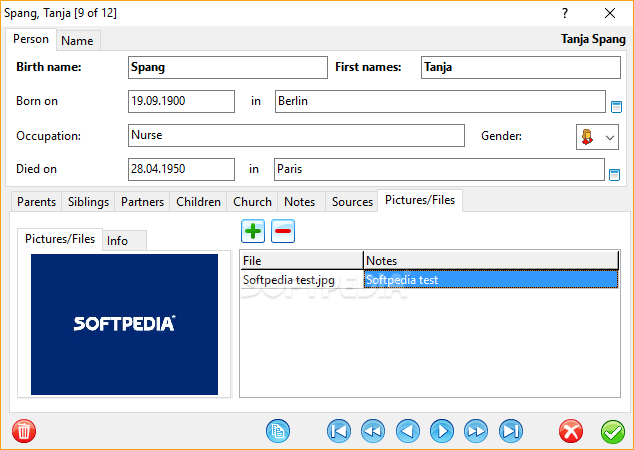Open the death place details icon next to Paris

coord(615,175)
